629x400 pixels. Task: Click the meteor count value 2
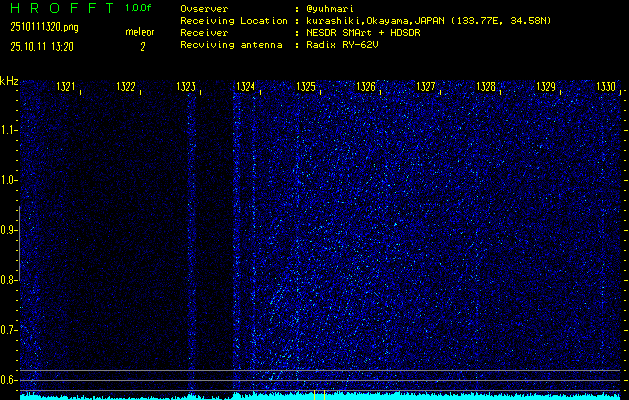pos(142,47)
